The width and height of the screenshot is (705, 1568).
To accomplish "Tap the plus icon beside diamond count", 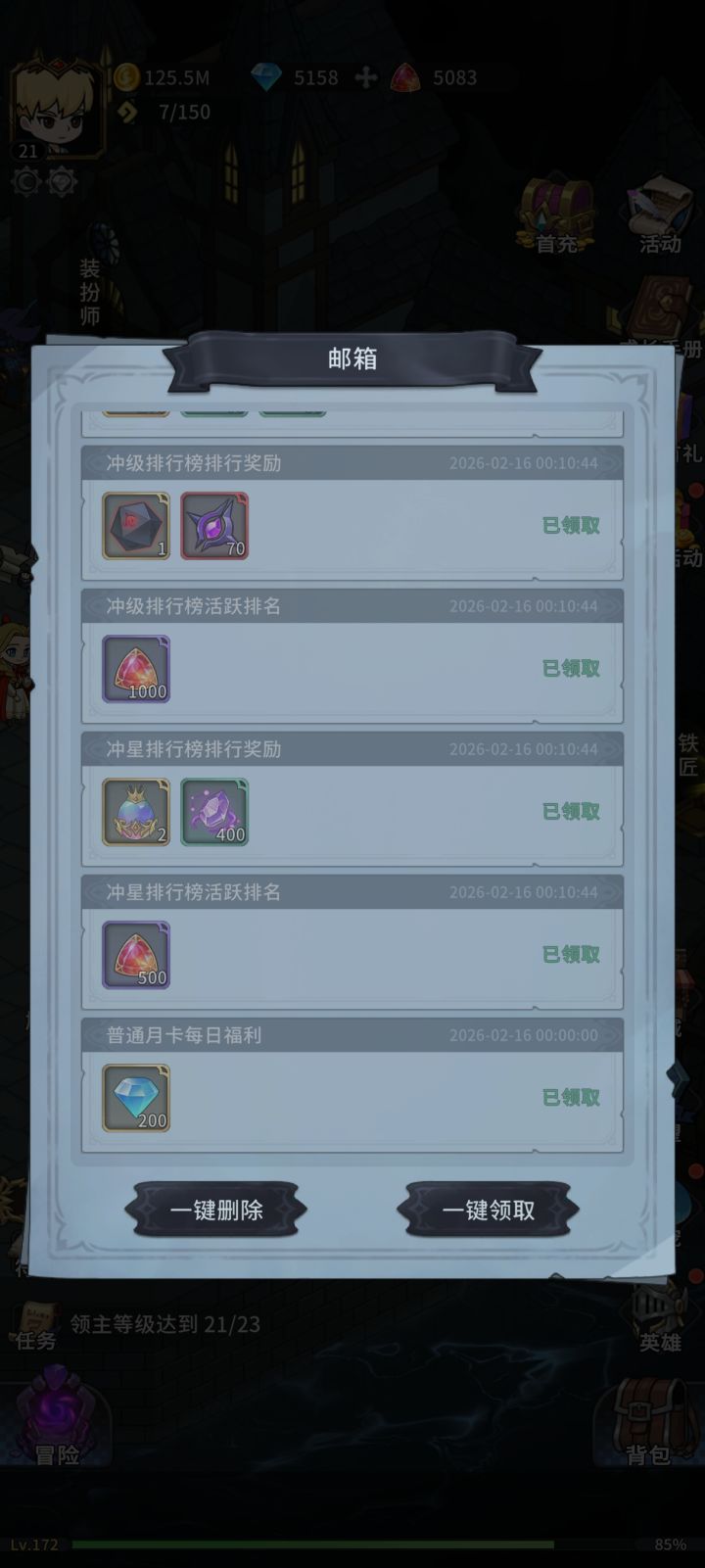I will point(365,77).
